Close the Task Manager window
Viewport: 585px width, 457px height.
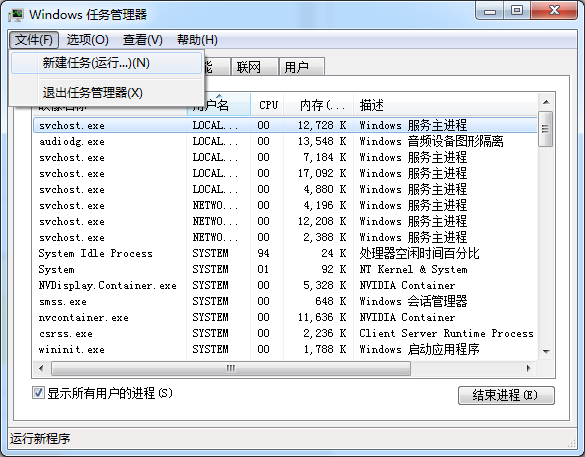[554, 11]
